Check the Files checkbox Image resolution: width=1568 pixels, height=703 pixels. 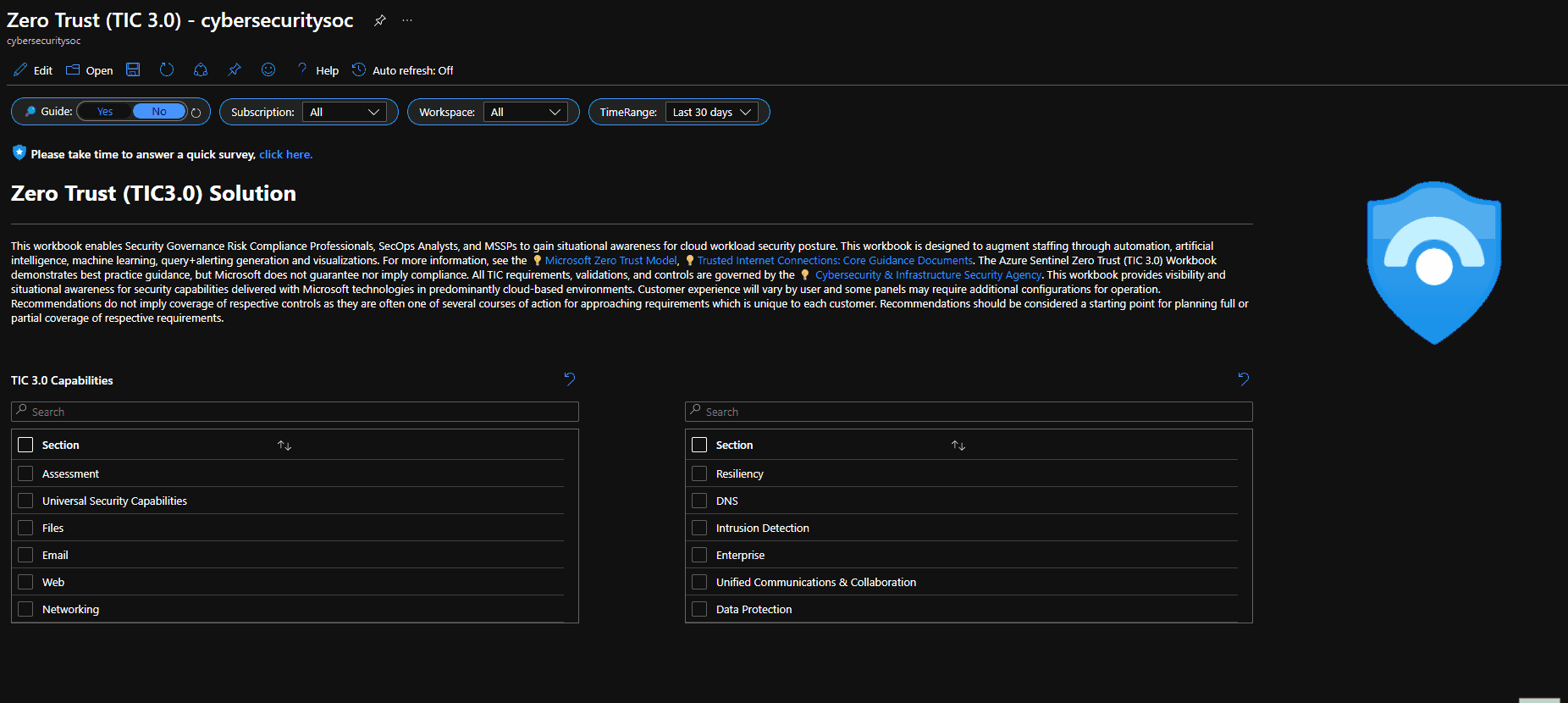[25, 528]
